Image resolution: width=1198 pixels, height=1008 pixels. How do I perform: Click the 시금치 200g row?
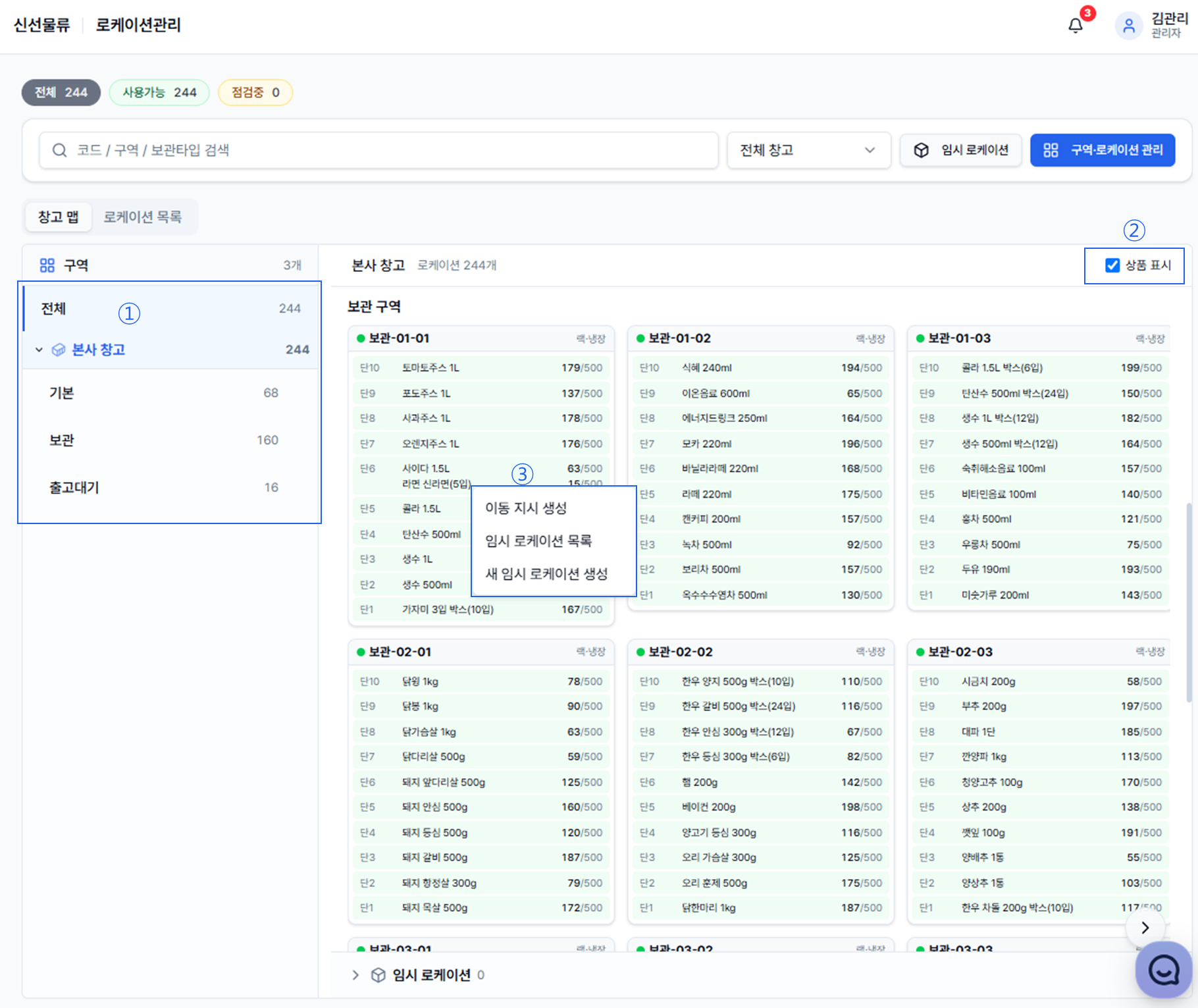[1041, 681]
